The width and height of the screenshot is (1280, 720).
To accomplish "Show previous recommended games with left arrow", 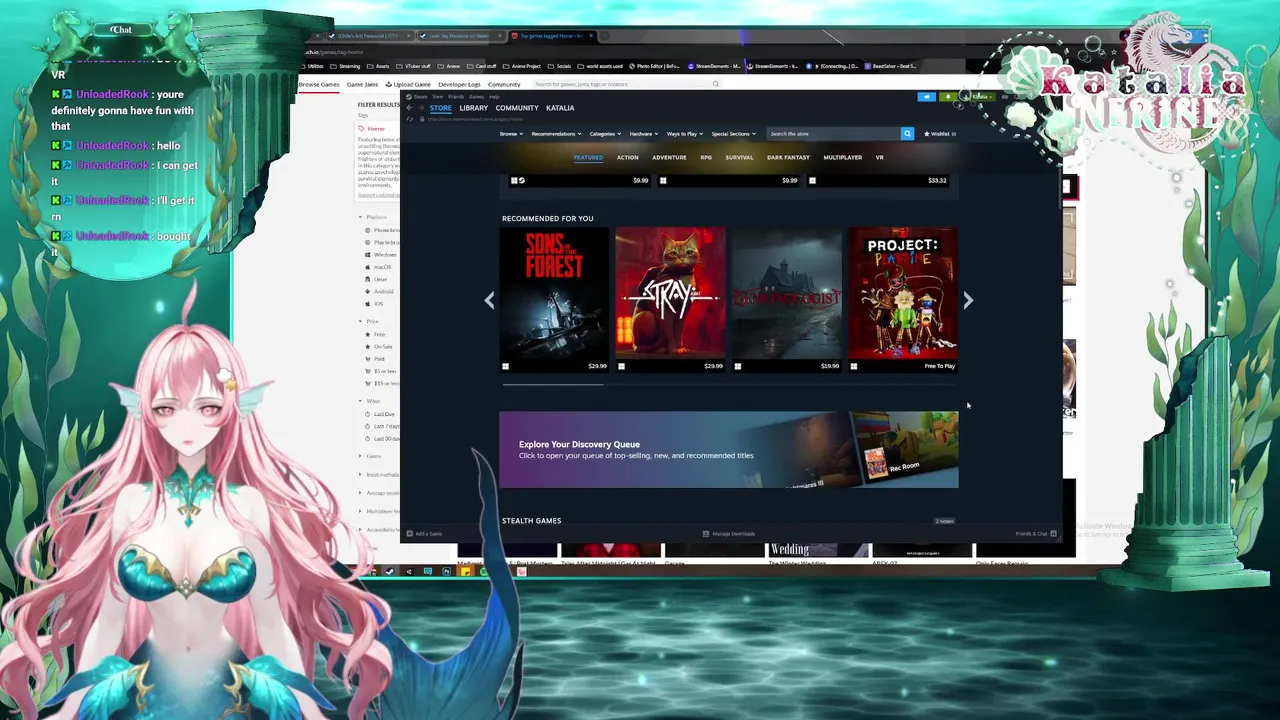I will [489, 300].
